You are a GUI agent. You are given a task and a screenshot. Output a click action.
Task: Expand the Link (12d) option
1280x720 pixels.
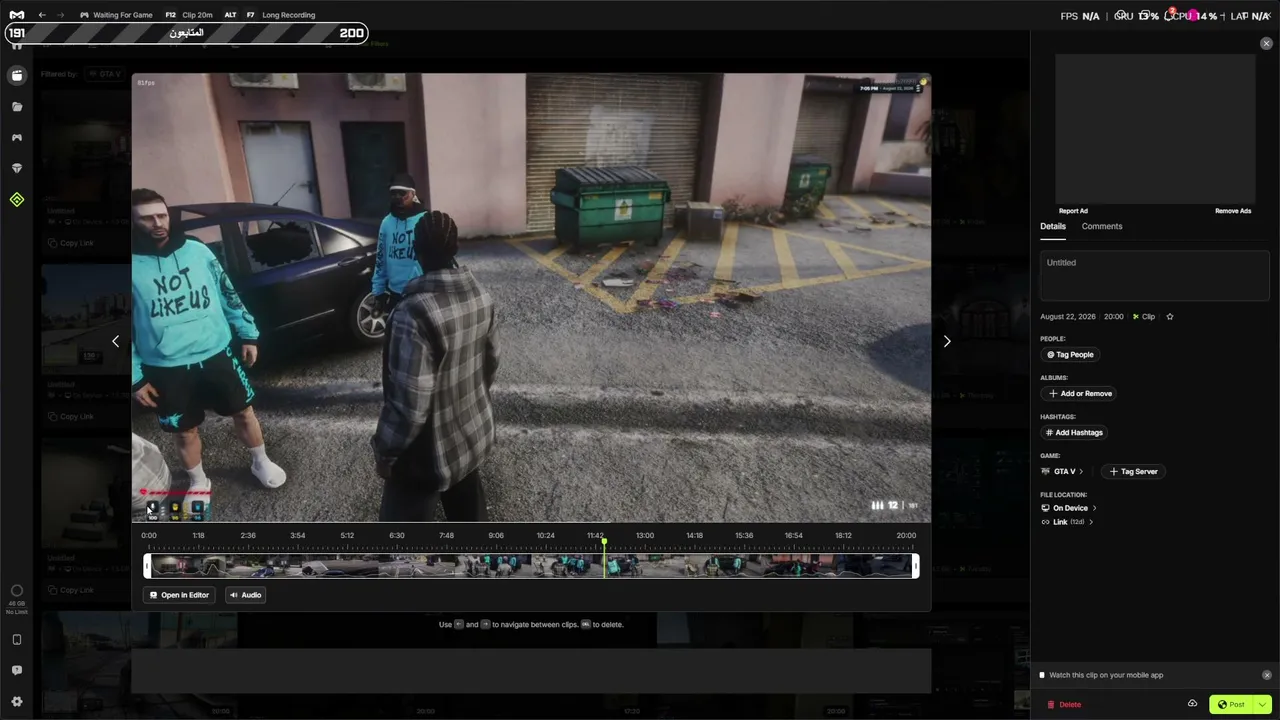coord(1067,522)
